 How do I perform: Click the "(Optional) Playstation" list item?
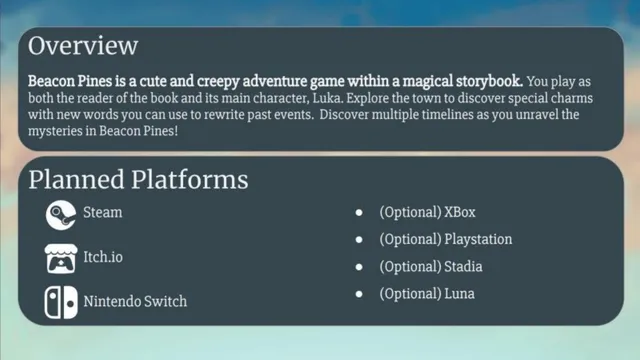[x=446, y=239]
